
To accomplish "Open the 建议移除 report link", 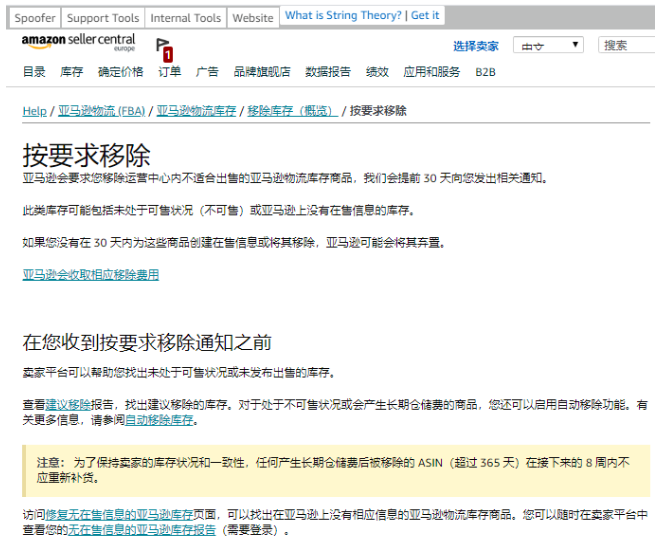I will tap(68, 405).
